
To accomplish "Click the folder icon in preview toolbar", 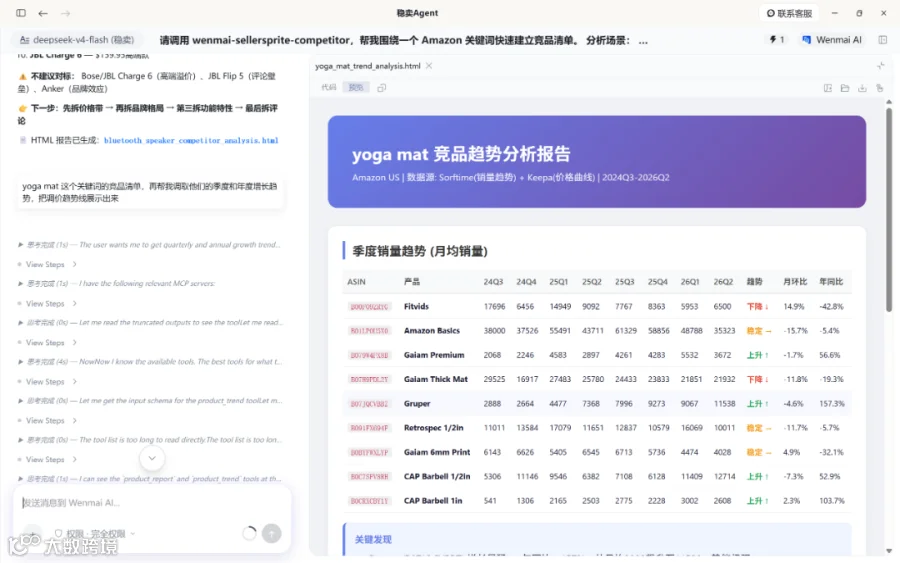I will point(845,88).
